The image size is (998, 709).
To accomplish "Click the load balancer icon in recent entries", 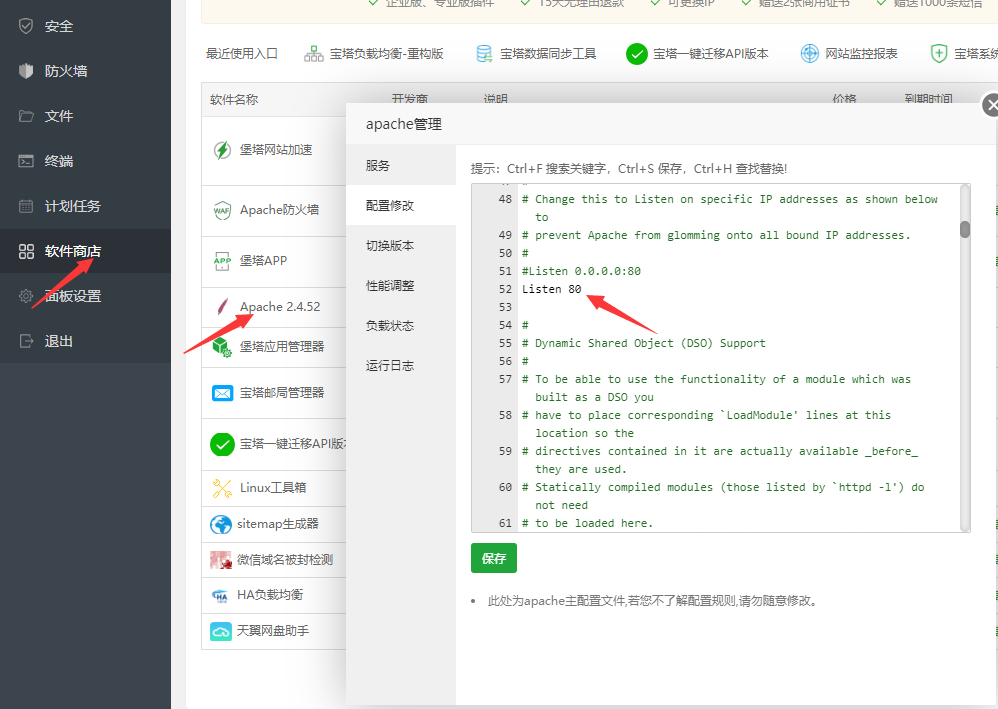I will coord(314,54).
